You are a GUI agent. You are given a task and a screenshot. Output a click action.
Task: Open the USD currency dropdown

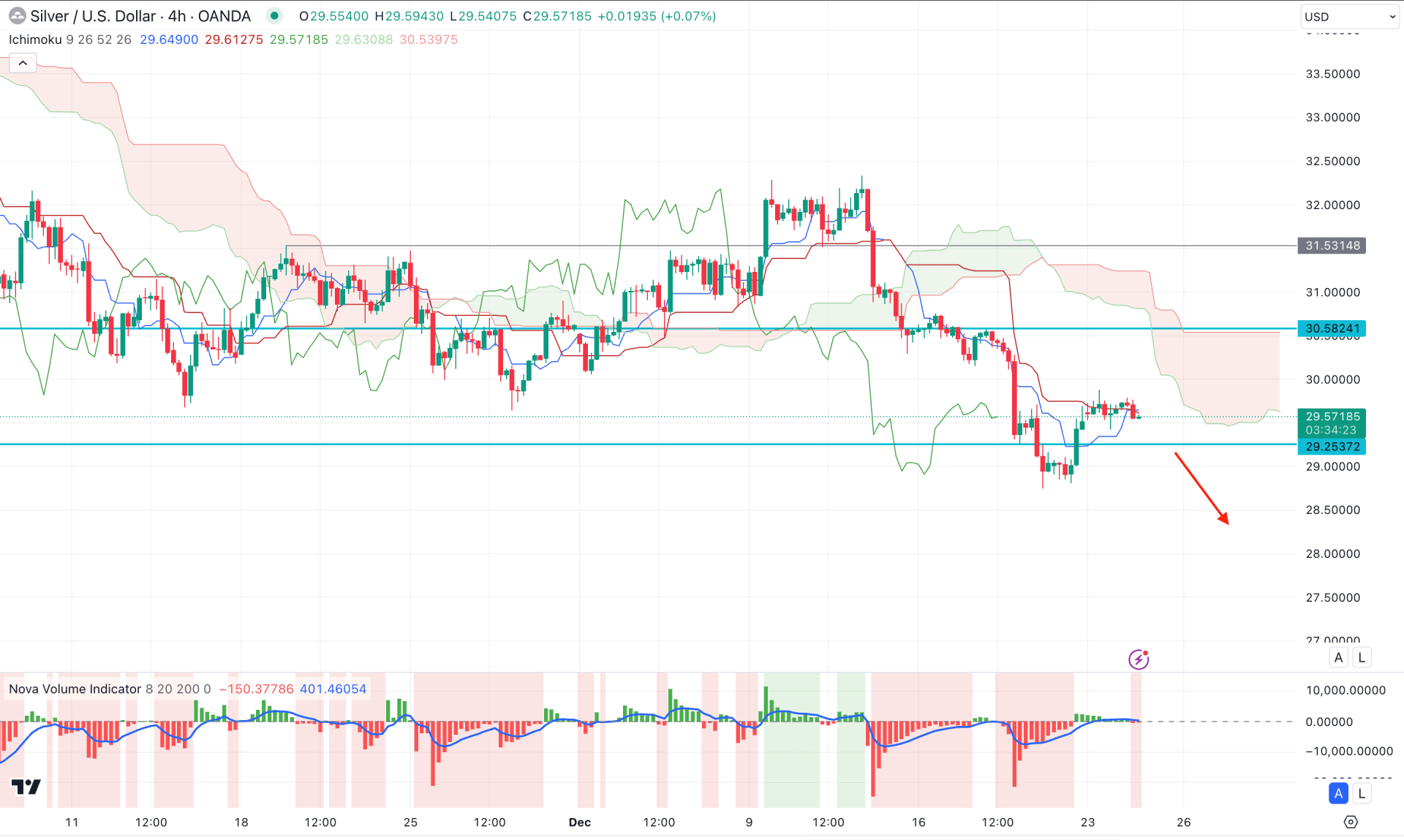tap(1350, 16)
